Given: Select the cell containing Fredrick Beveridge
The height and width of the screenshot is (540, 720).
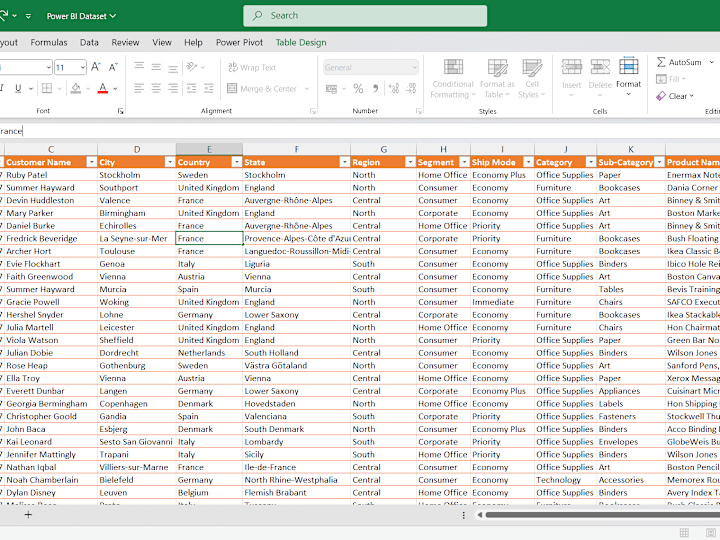Looking at the screenshot, I should [x=51, y=238].
